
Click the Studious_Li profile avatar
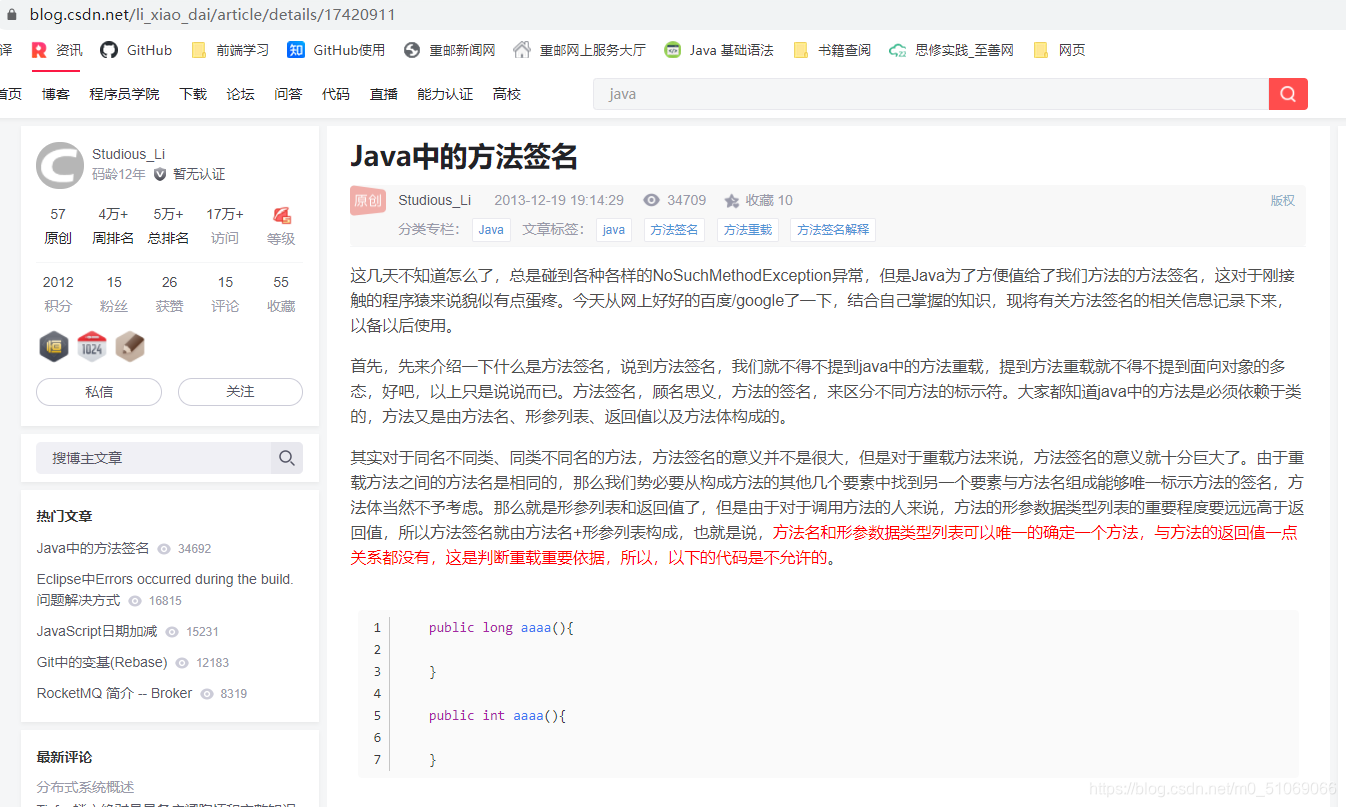coord(60,165)
